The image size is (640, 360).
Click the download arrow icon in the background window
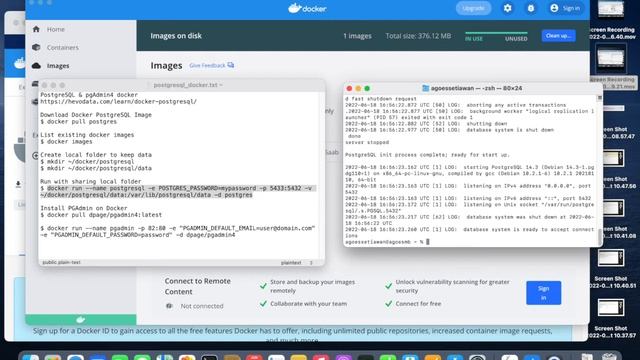[18, 184]
